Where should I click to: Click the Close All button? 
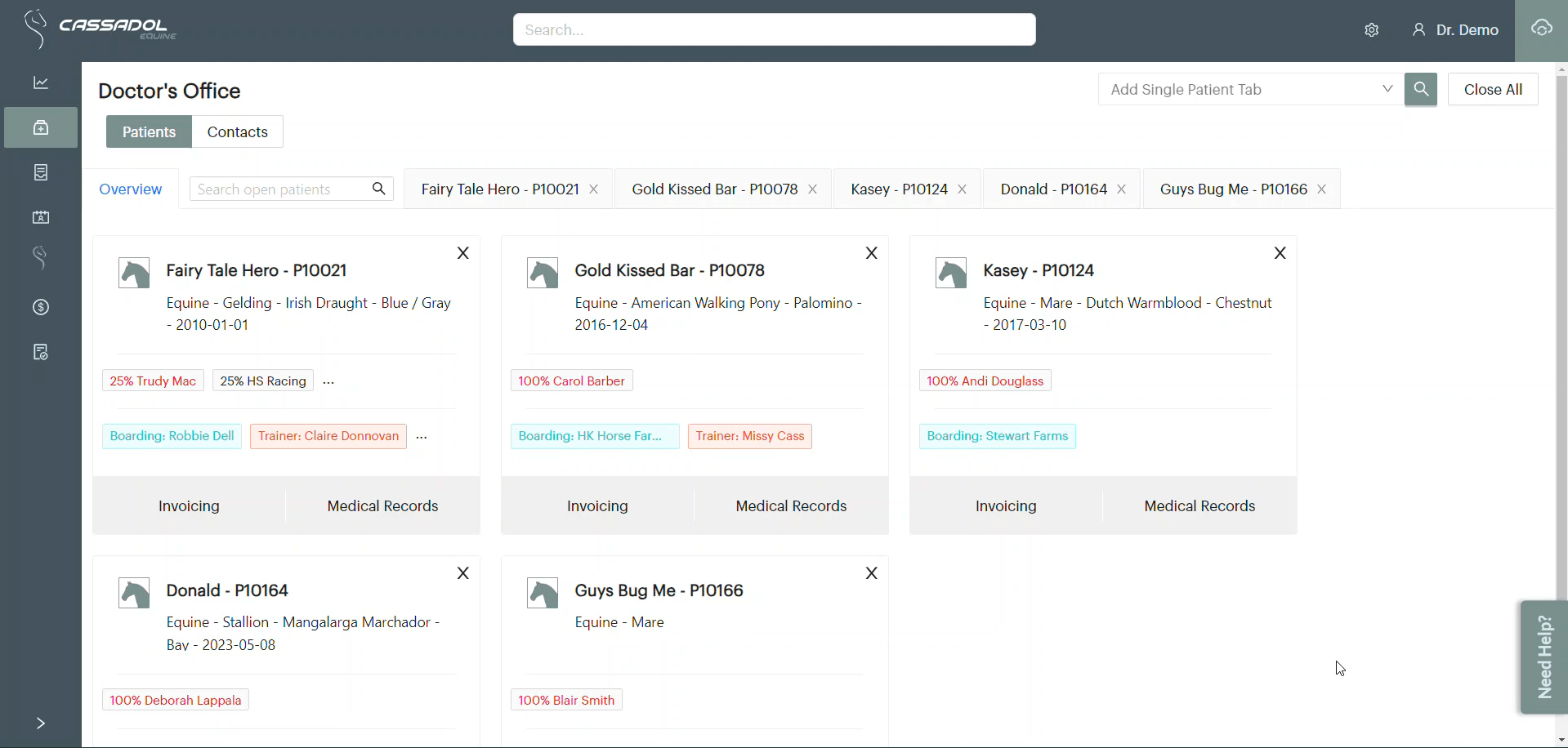(x=1493, y=89)
